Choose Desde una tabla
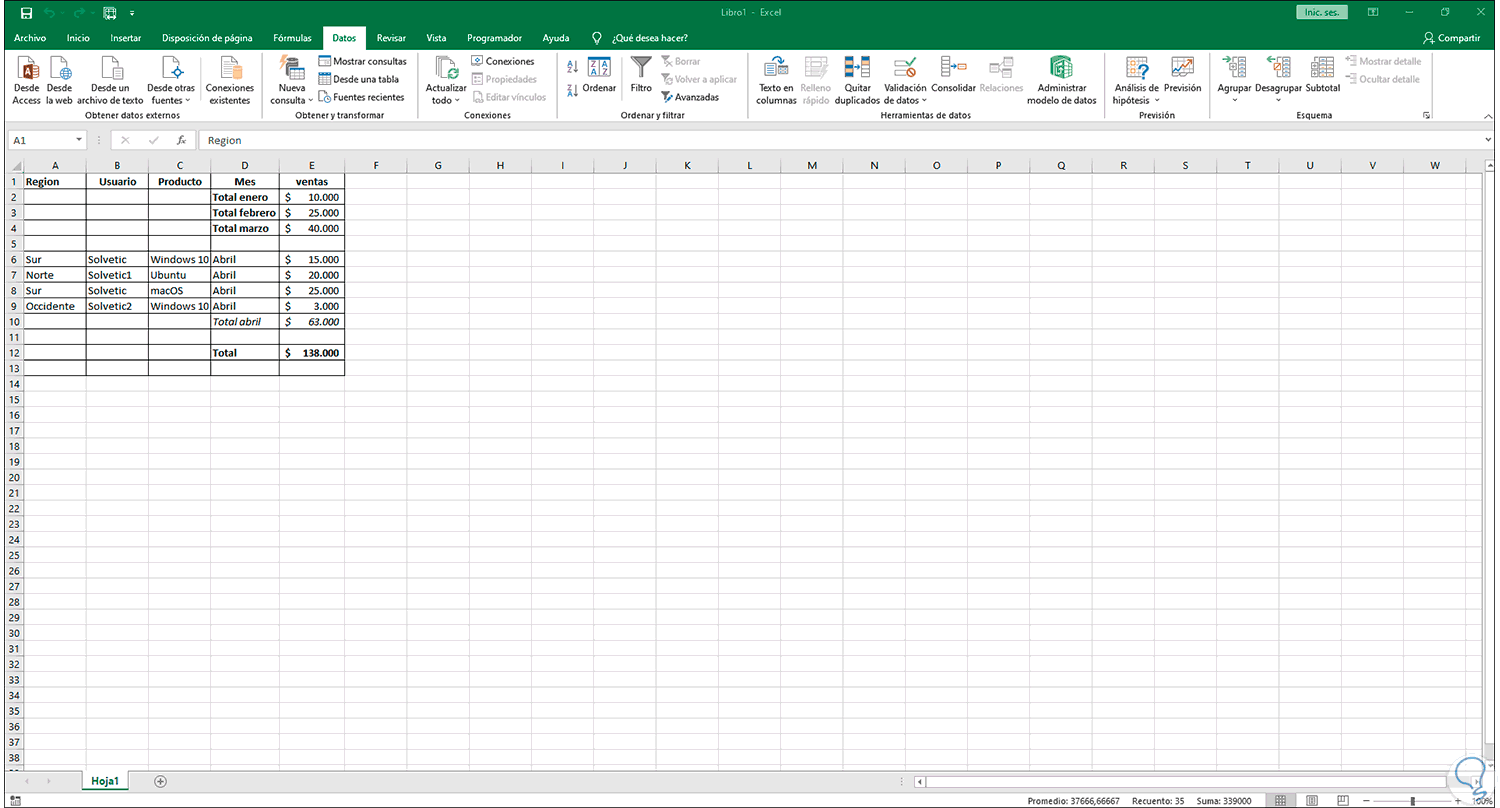 pos(358,79)
